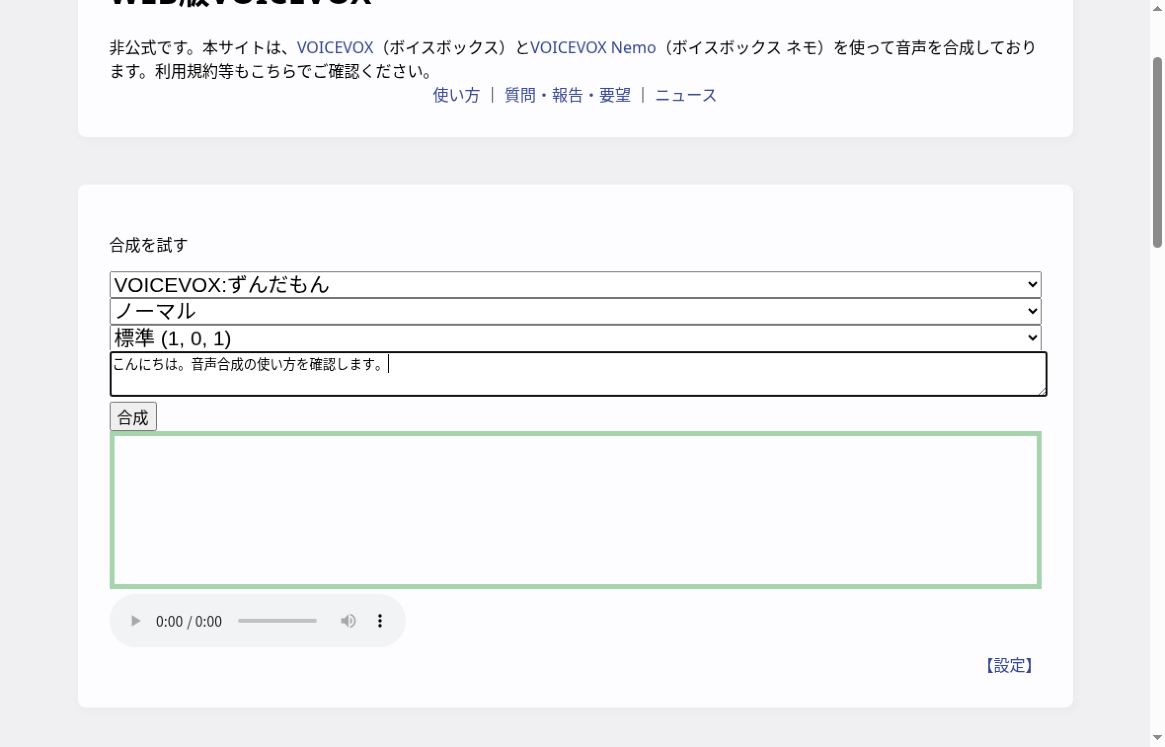Image resolution: width=1165 pixels, height=747 pixels.
Task: Play the synthesized audio
Action: 135,621
